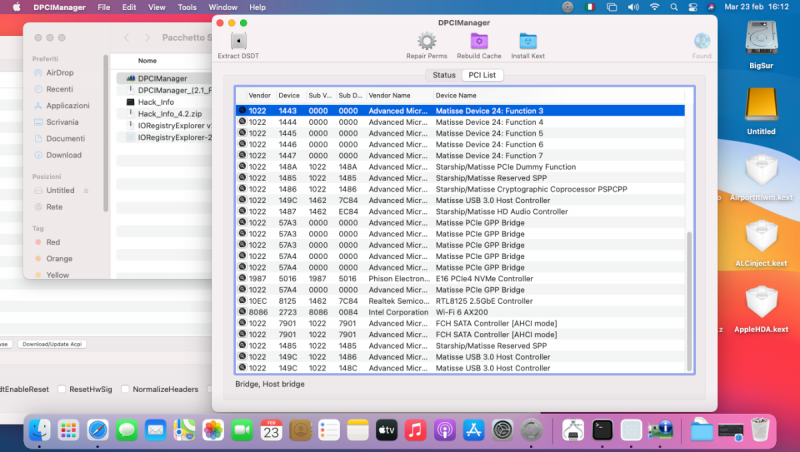Screen dimensions: 800x452
Task: Select the Orange tag in Finder sidebar
Action: tap(59, 258)
